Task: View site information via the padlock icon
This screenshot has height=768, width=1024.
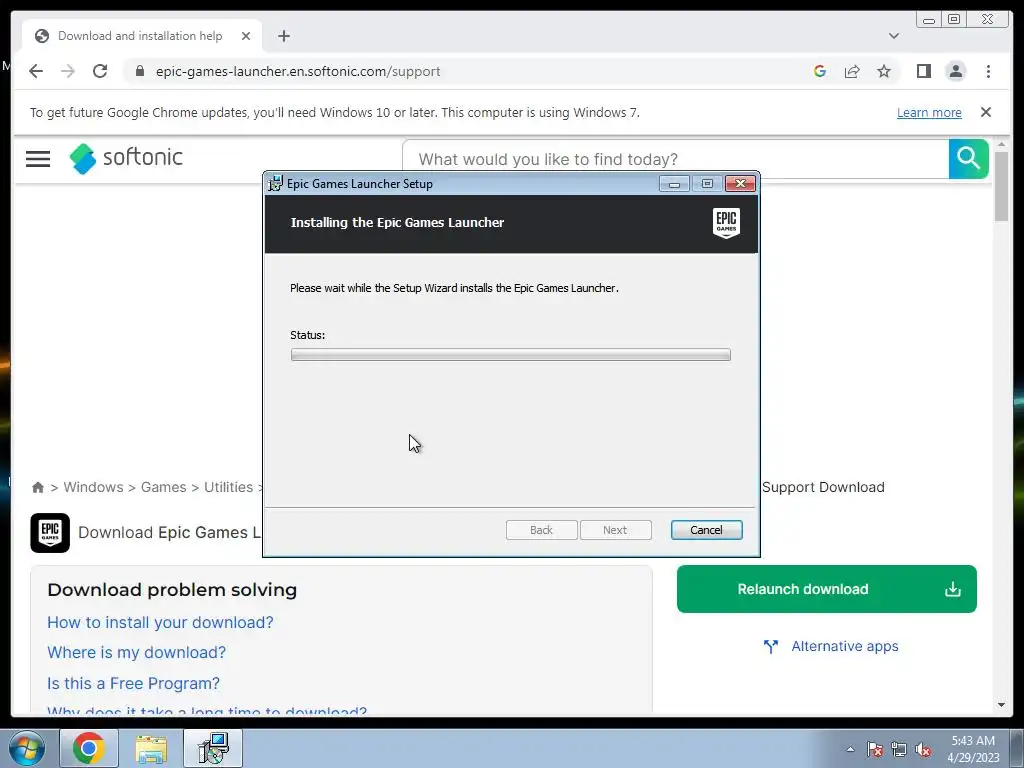Action: pos(140,71)
